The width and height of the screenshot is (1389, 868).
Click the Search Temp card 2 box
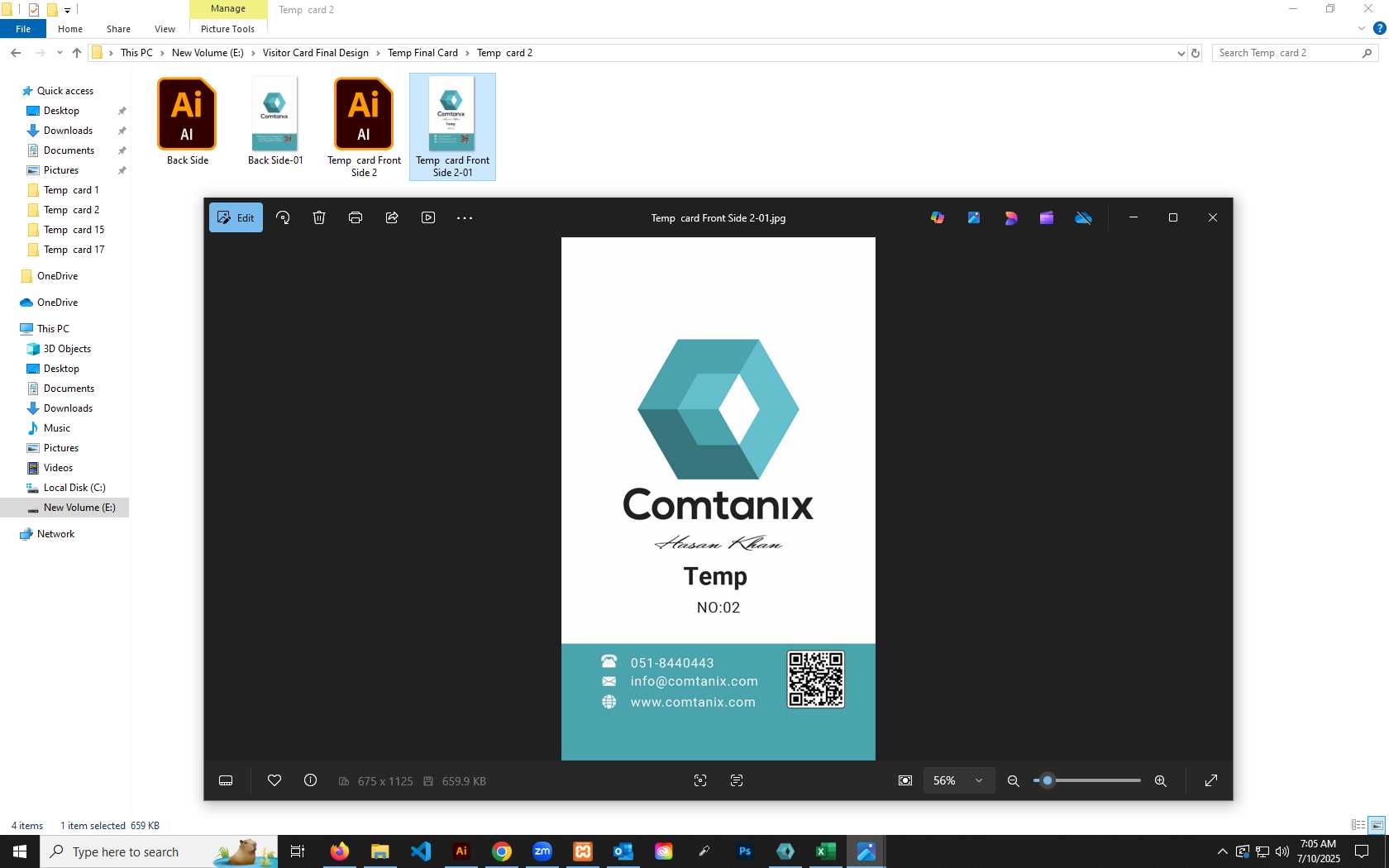[1295, 53]
